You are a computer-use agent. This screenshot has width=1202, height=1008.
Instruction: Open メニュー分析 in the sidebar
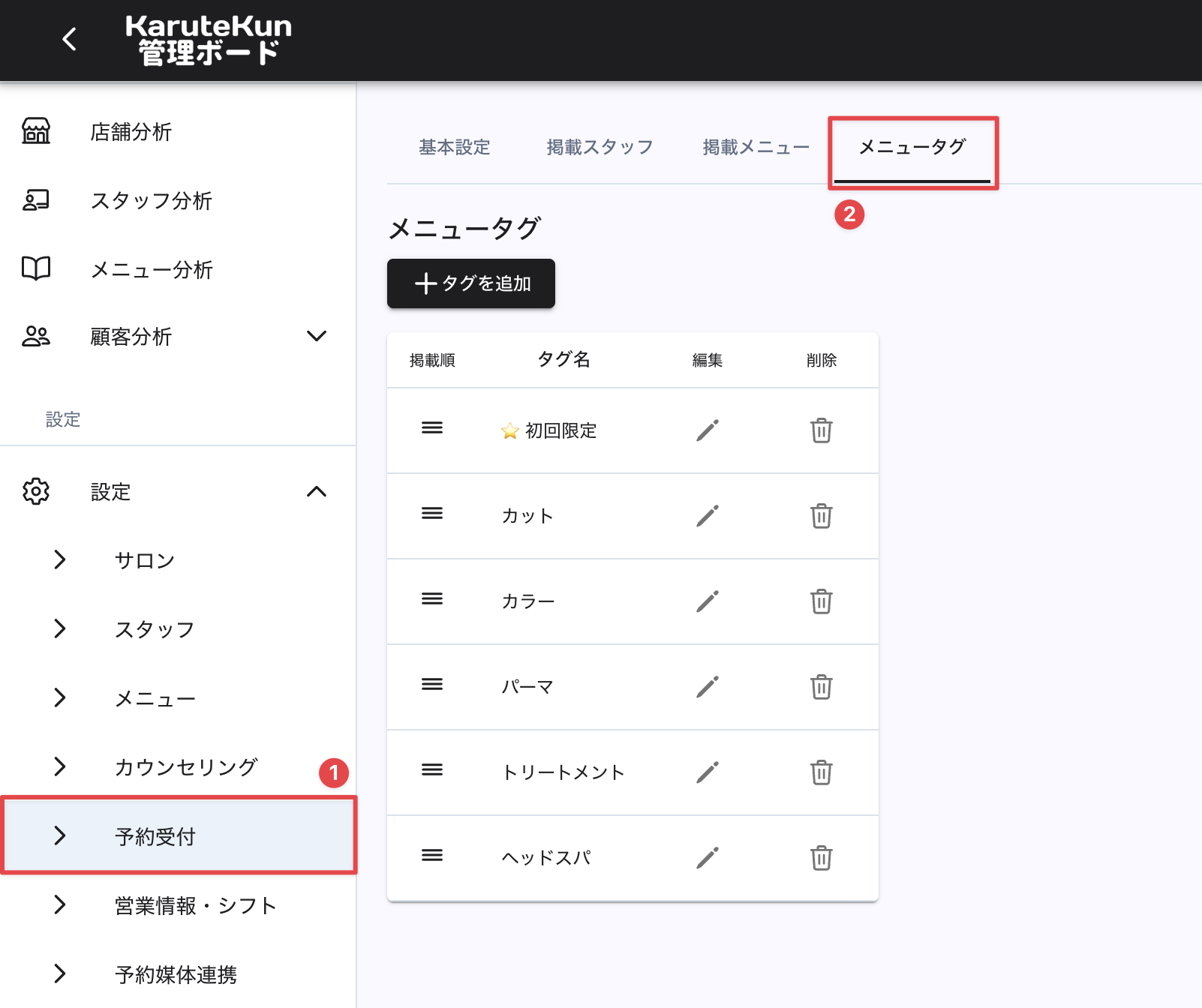coord(178,268)
